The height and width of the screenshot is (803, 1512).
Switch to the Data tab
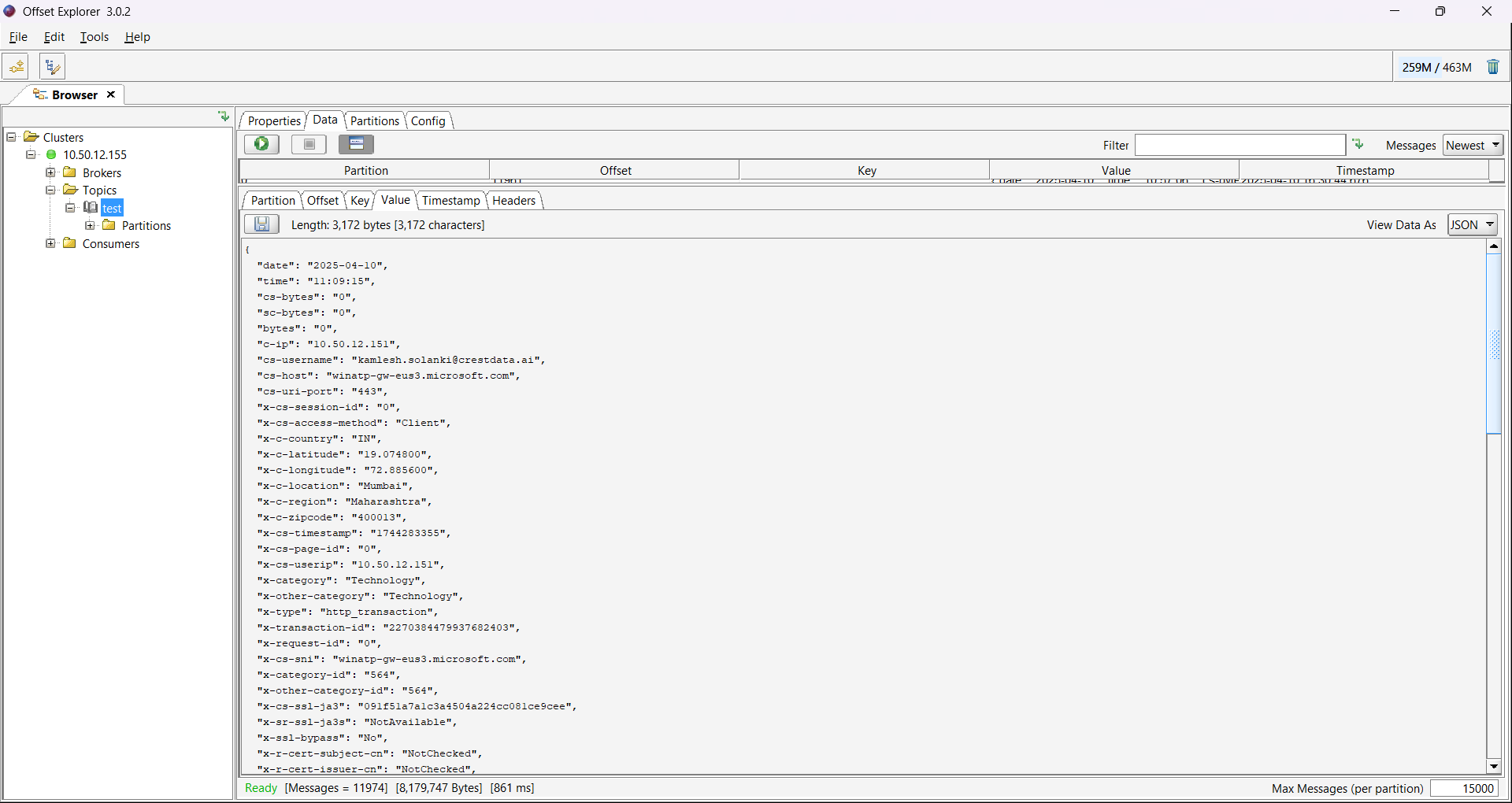point(325,120)
